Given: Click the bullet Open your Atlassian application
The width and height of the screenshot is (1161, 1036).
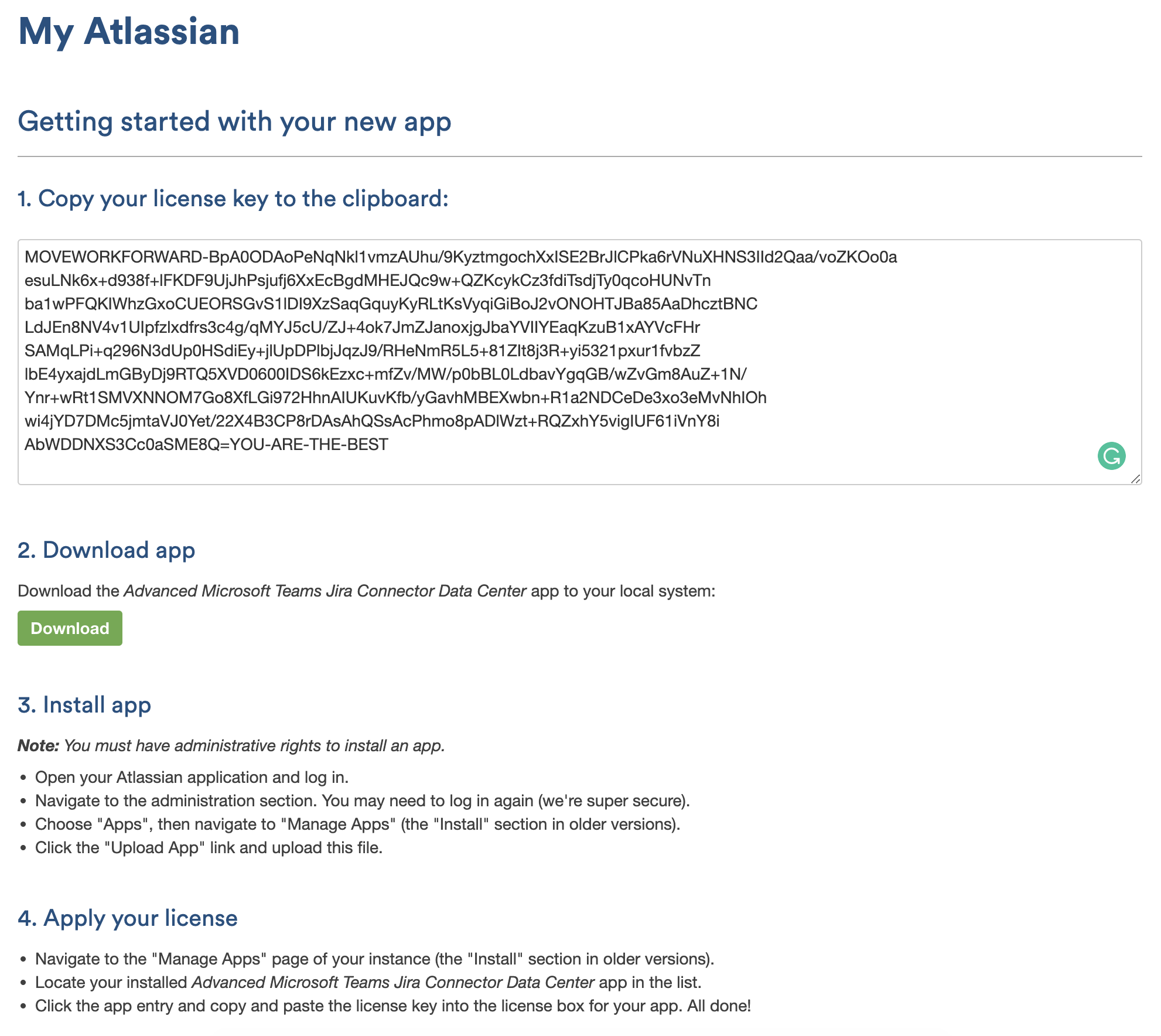Looking at the screenshot, I should [191, 777].
